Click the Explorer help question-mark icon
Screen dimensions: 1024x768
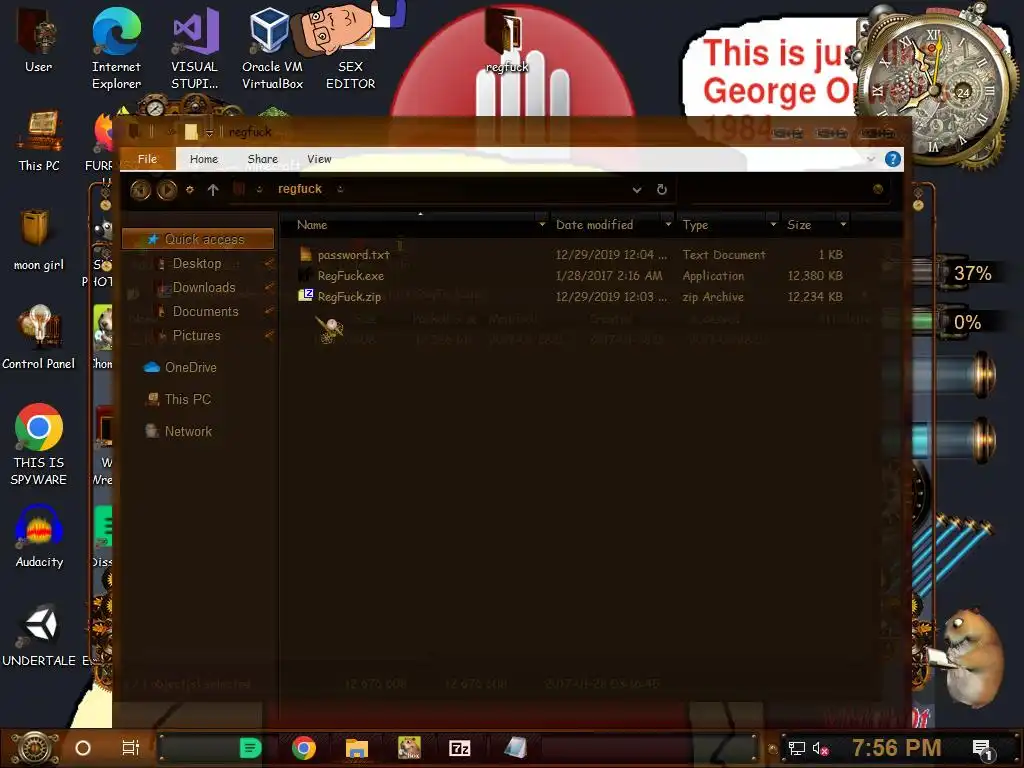(893, 159)
